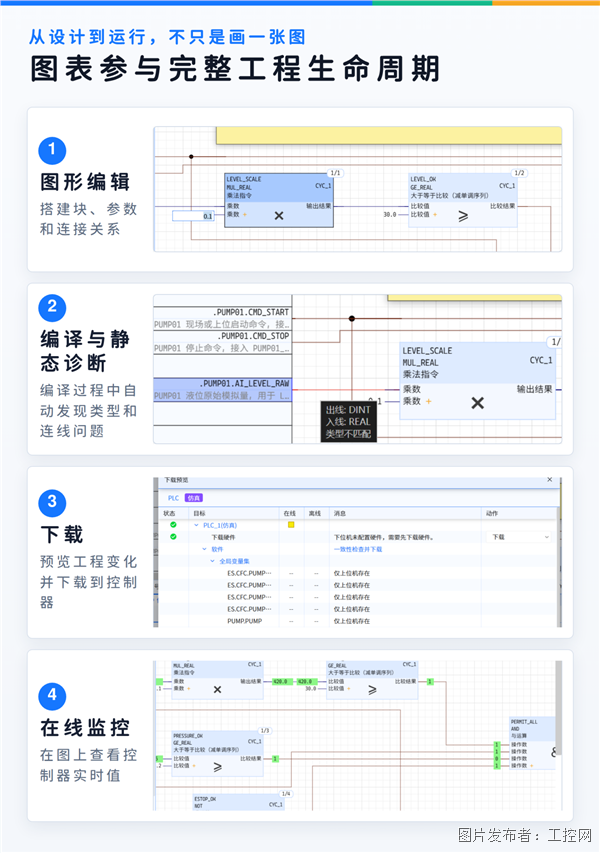Collapse the PLC_1(仿真) tree node
600x853 pixels.
(196, 525)
